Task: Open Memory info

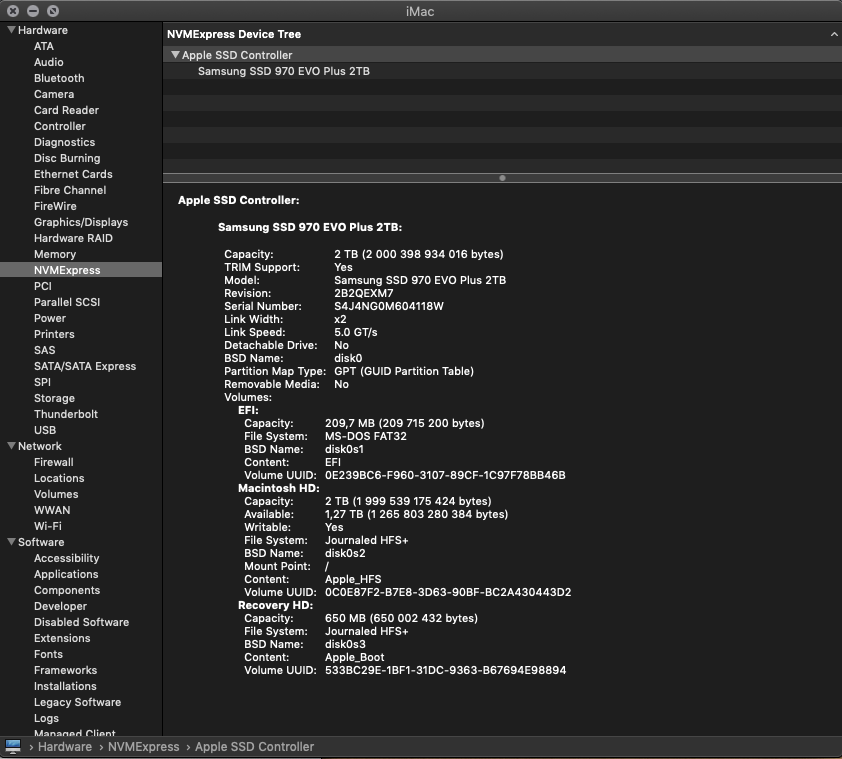Action: click(x=55, y=254)
